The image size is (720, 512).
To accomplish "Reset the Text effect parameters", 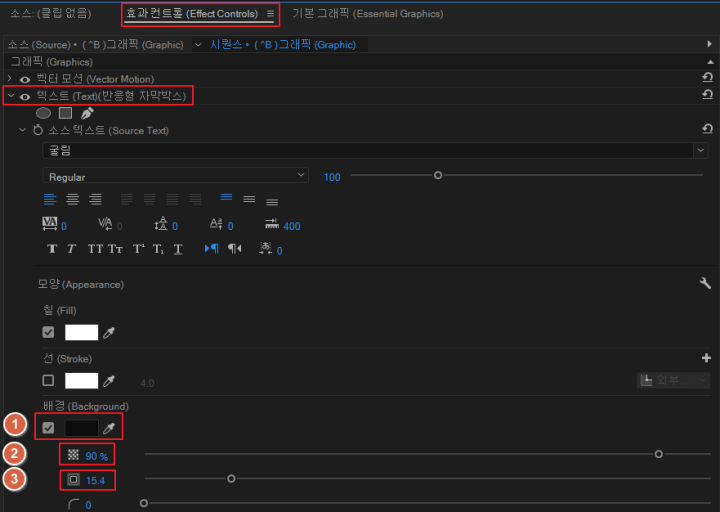I will pos(708,95).
